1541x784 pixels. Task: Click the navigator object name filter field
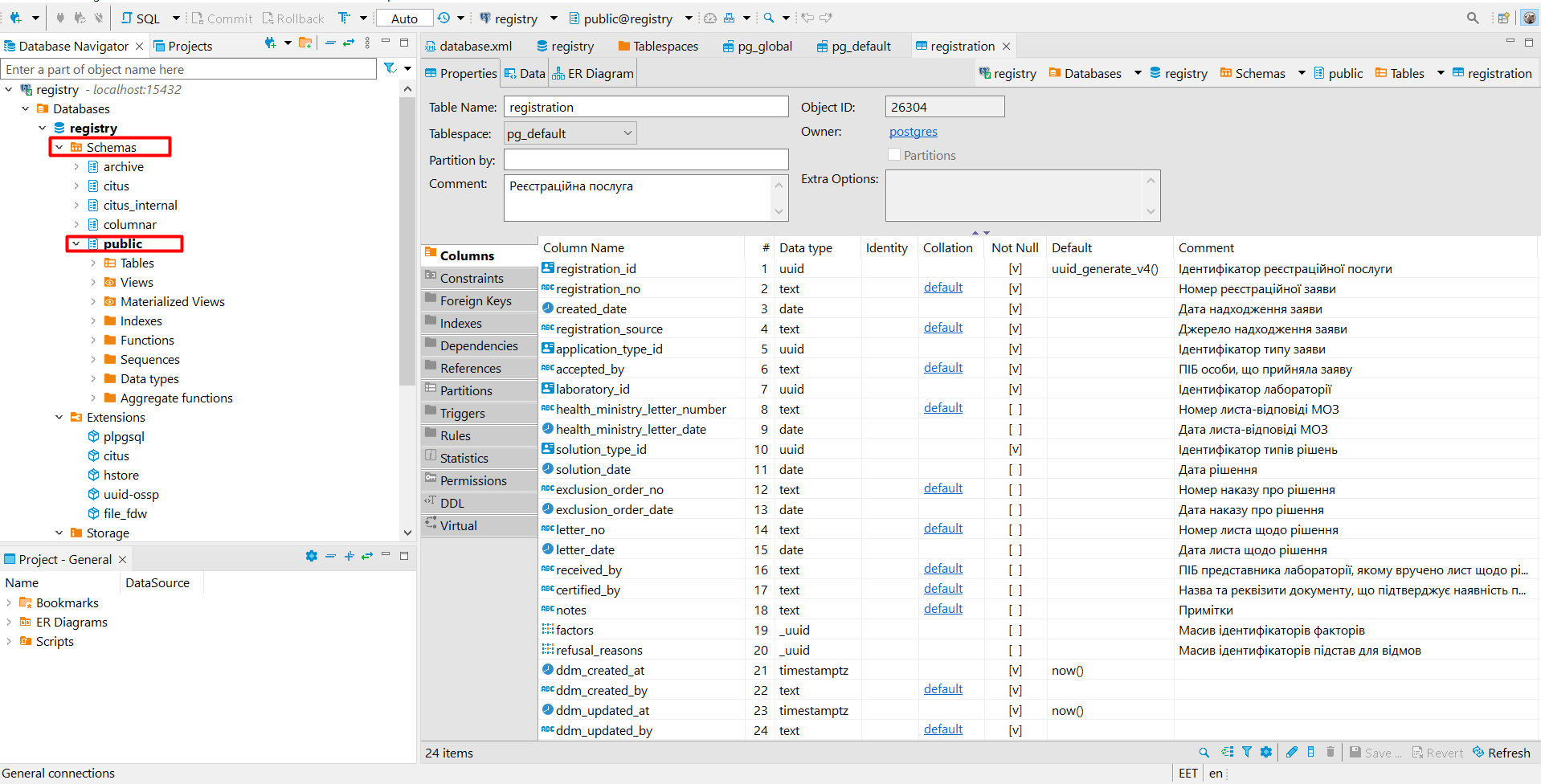[x=189, y=69]
